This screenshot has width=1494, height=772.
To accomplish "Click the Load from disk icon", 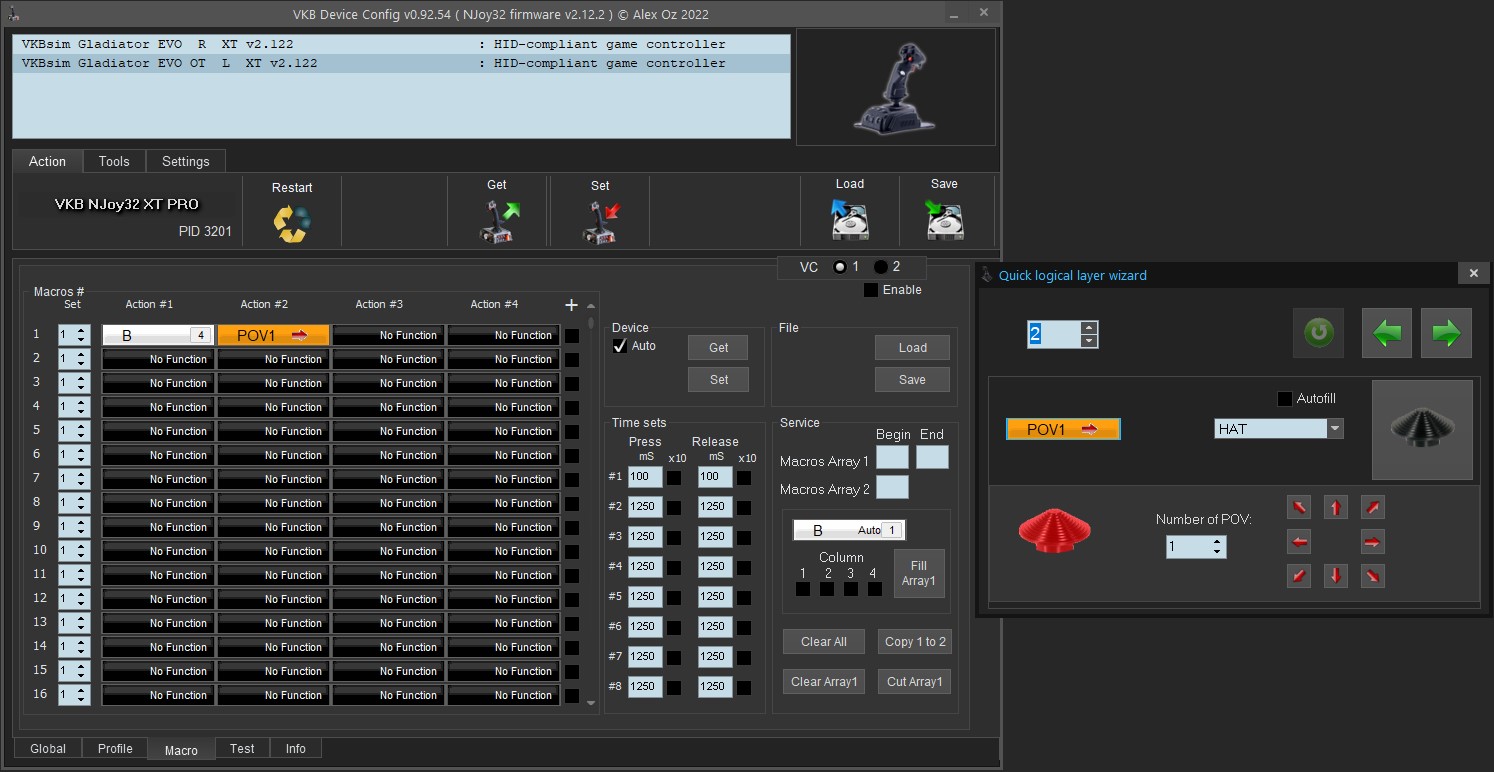I will pos(850,219).
